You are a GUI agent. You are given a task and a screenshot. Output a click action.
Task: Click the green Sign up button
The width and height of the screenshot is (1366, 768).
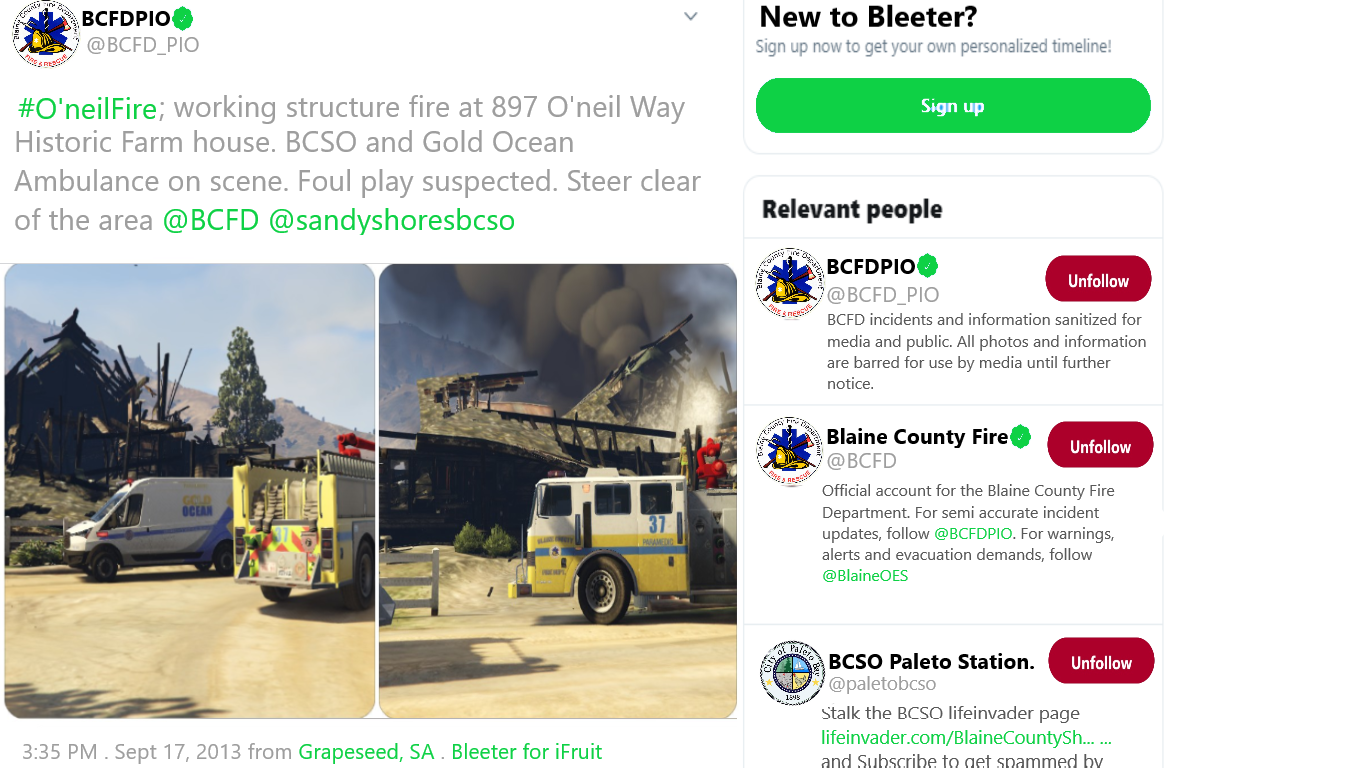coord(953,106)
